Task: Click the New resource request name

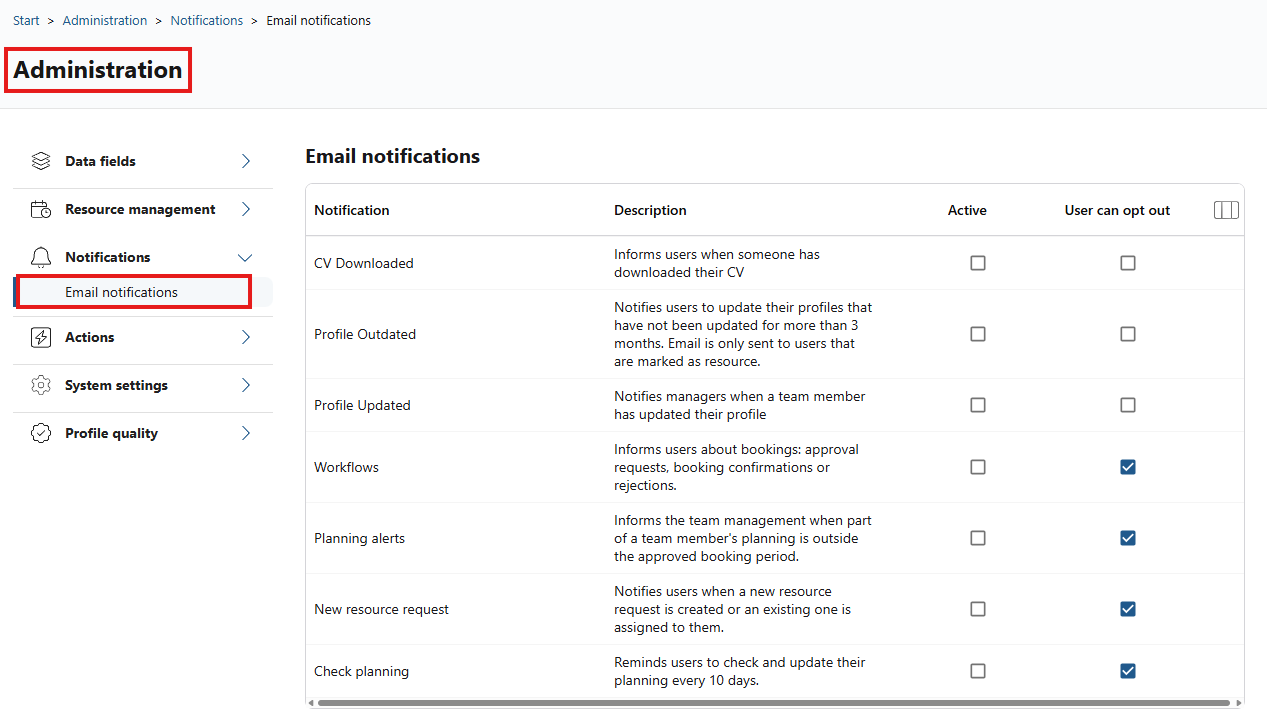Action: tap(381, 609)
